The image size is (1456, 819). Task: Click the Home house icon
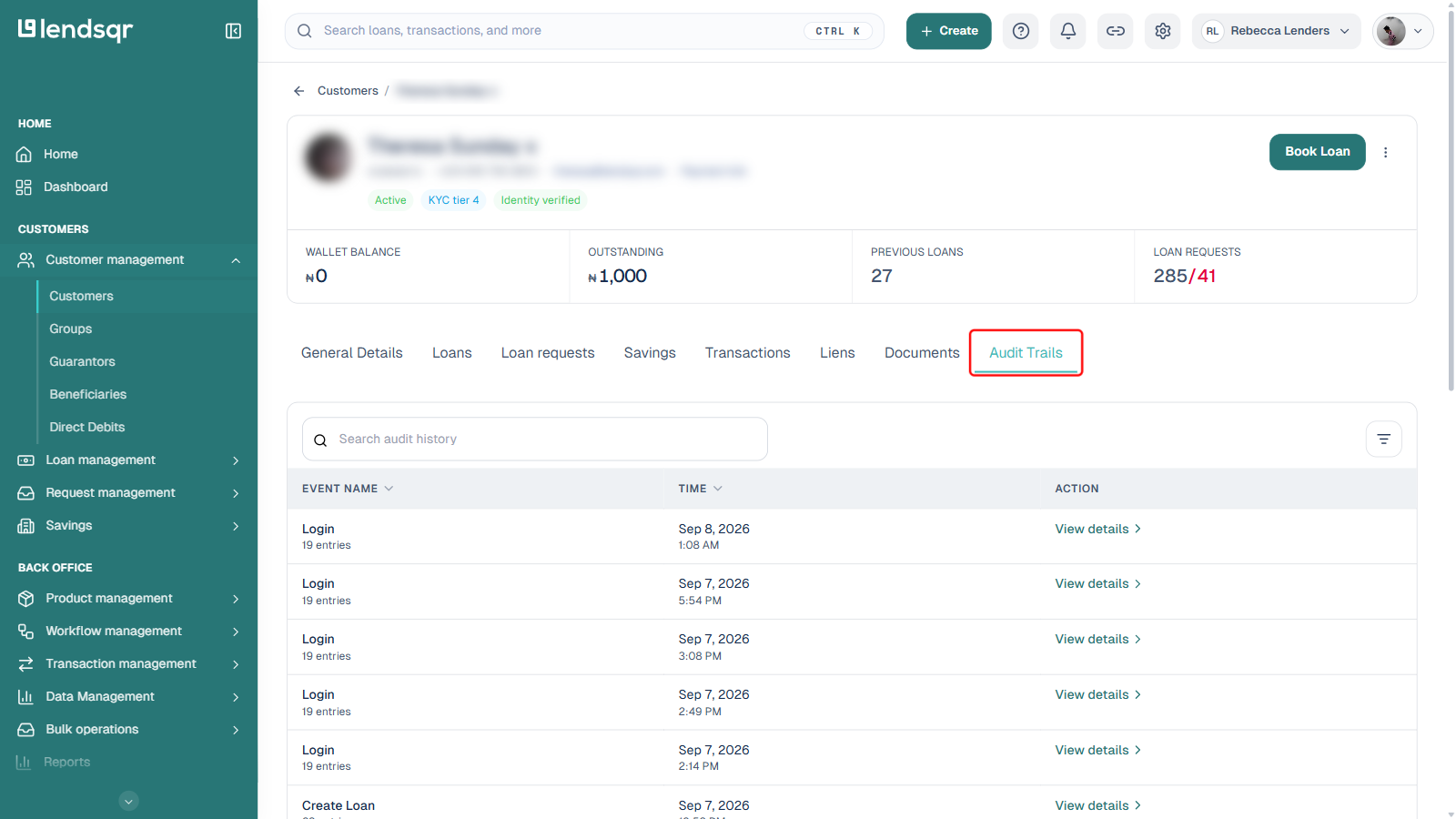click(24, 155)
